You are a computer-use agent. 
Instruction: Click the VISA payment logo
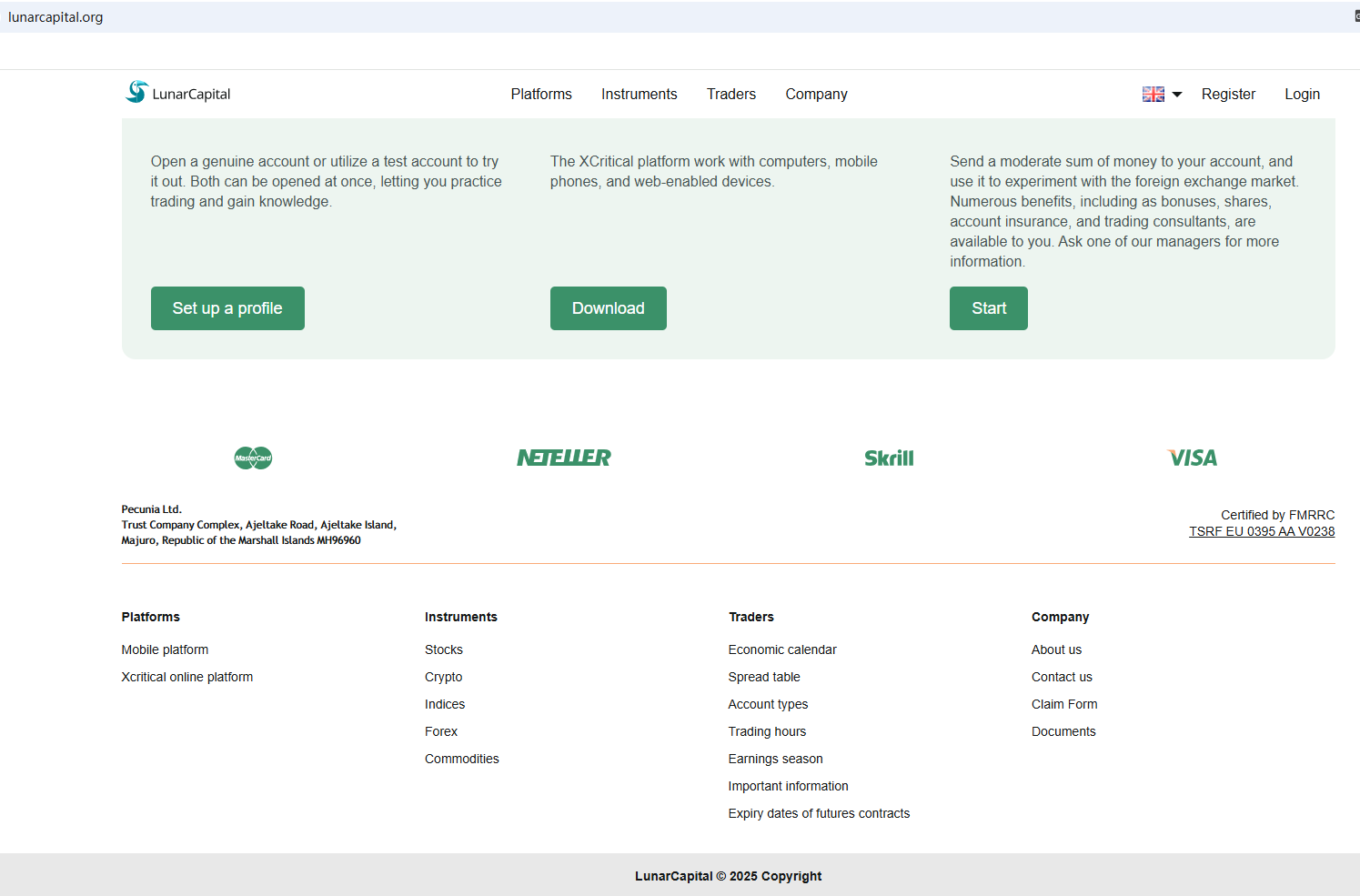1193,458
